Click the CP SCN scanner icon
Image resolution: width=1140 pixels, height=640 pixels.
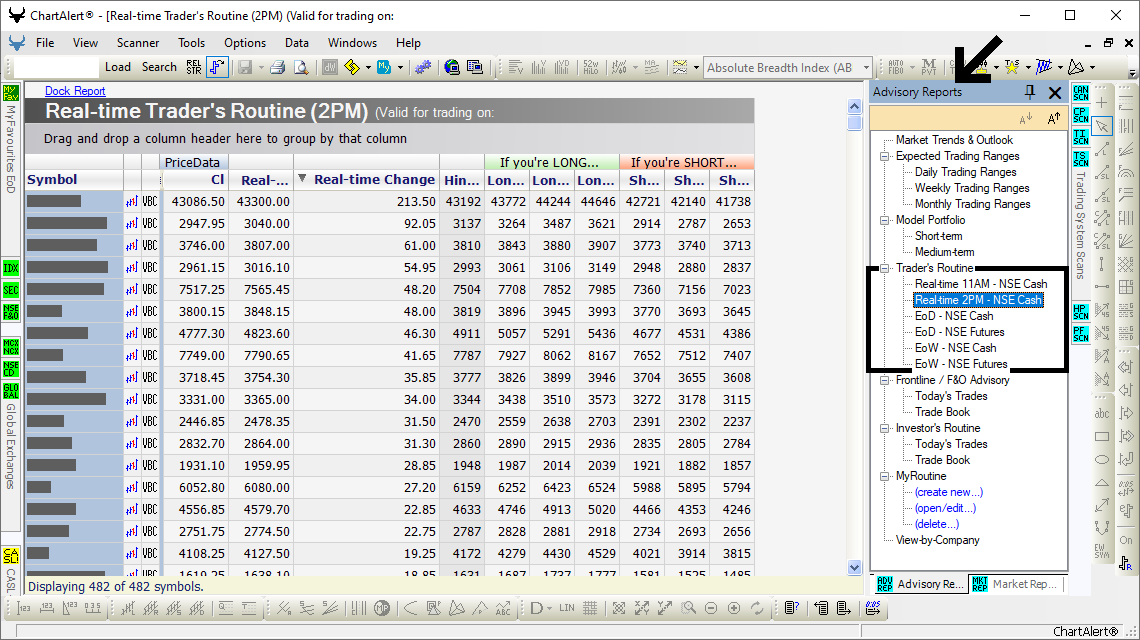coord(1080,115)
